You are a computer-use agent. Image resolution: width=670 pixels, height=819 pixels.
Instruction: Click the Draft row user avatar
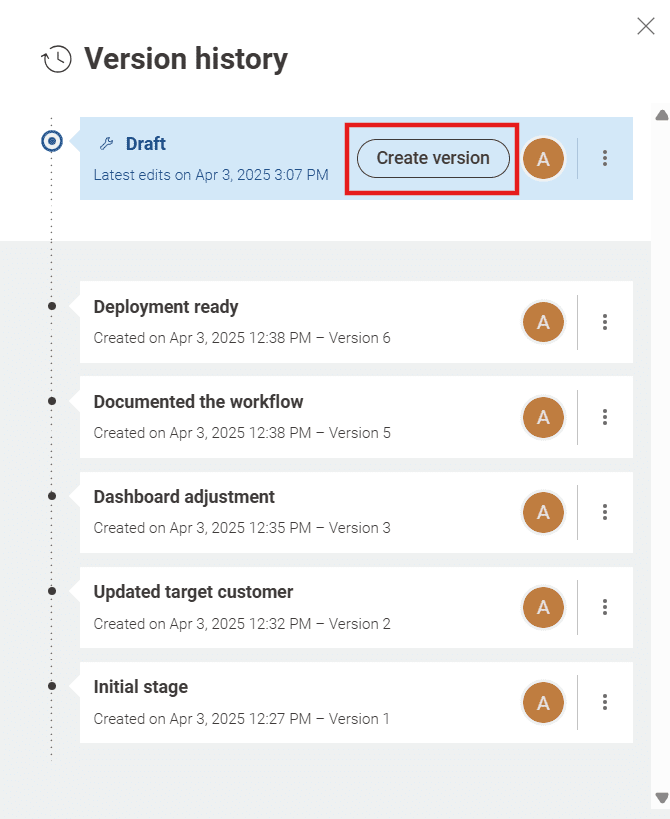click(543, 158)
